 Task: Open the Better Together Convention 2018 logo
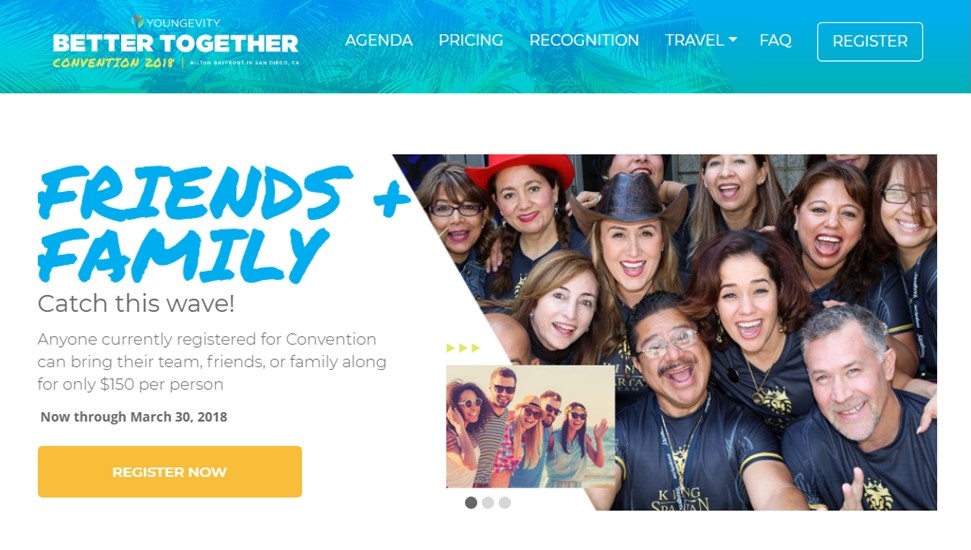(176, 42)
